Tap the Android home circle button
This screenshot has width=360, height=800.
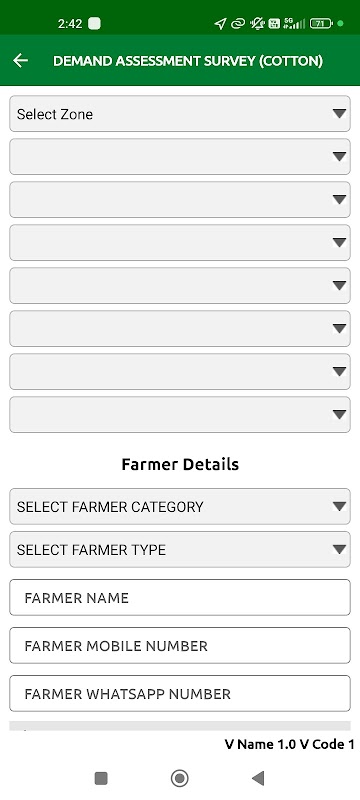click(179, 778)
